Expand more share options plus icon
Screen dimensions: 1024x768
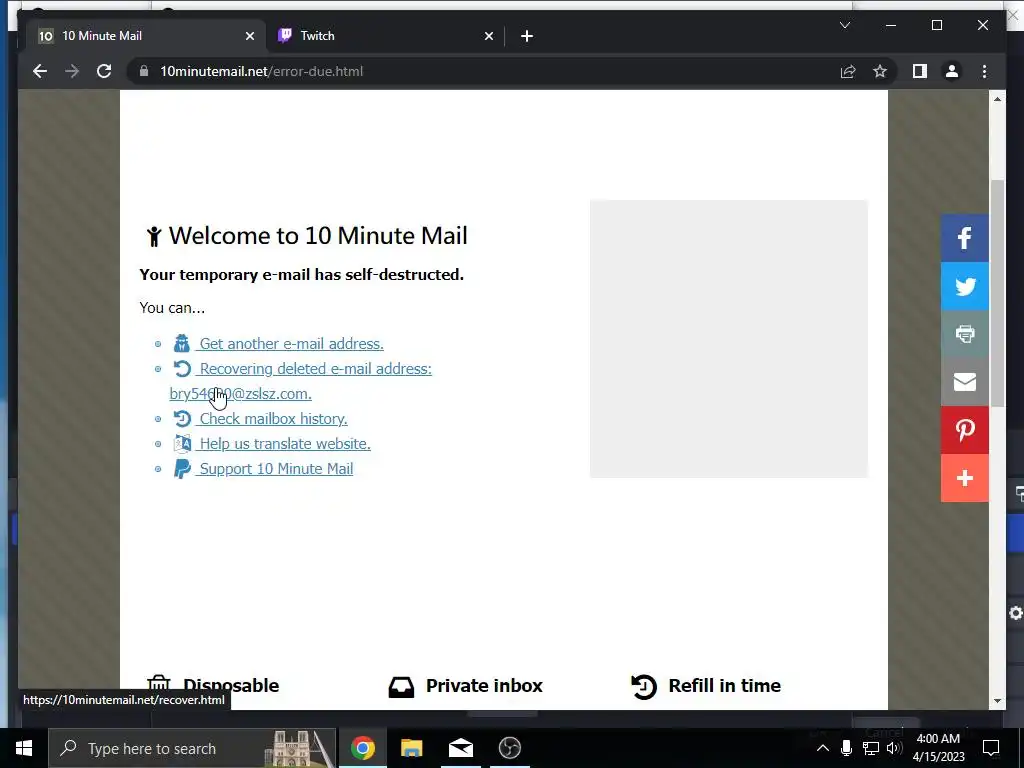tap(965, 478)
